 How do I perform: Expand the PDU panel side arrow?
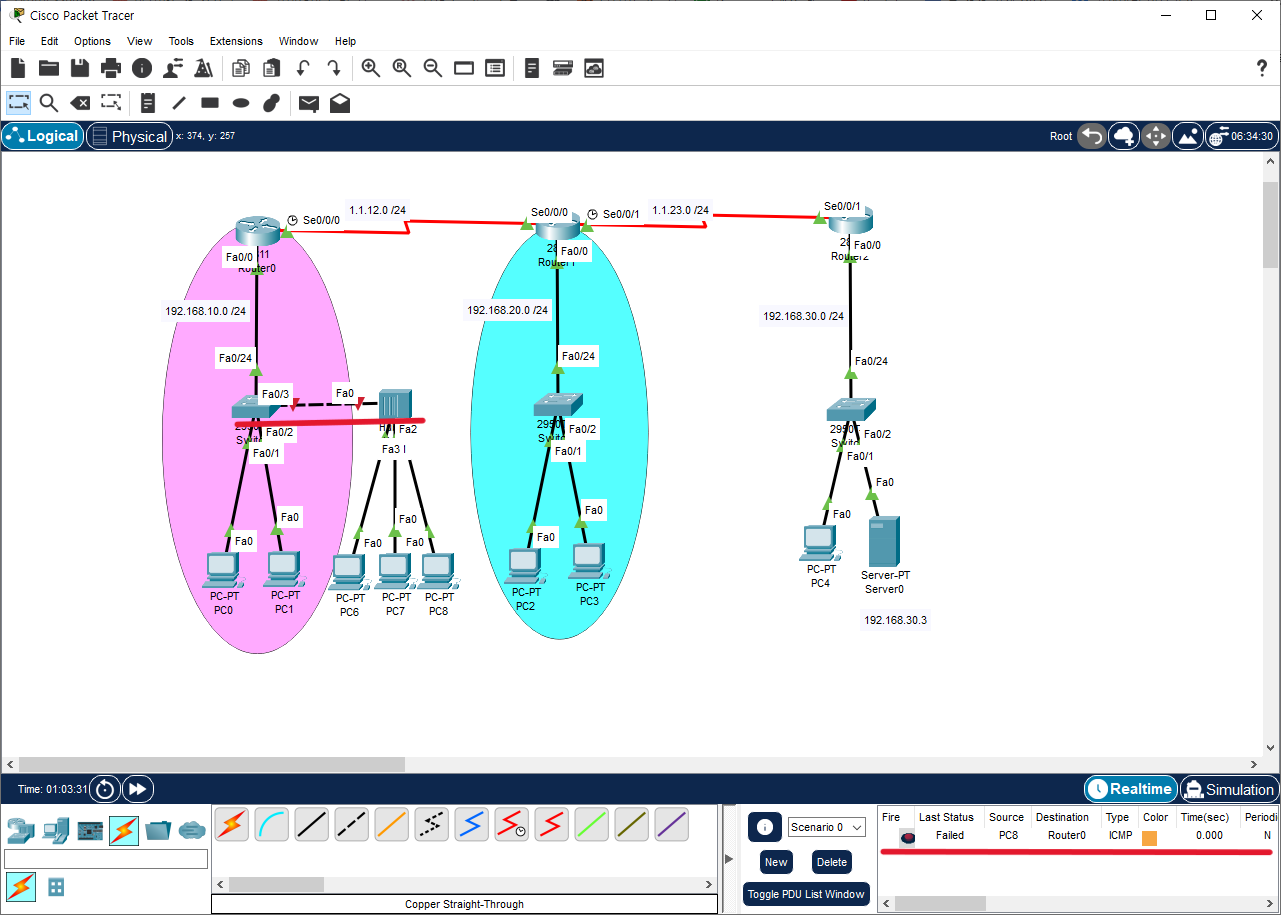[x=728, y=859]
